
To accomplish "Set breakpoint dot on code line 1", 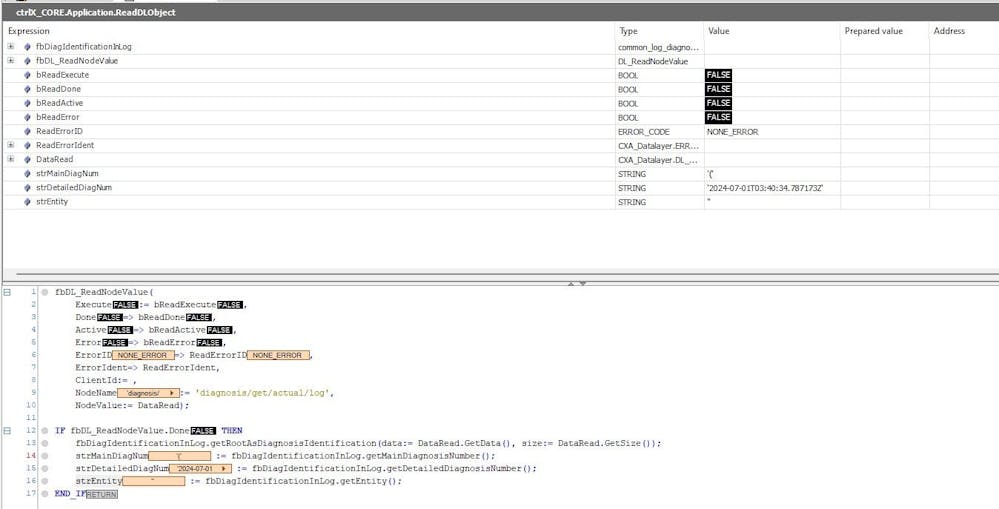I will tap(45, 291).
